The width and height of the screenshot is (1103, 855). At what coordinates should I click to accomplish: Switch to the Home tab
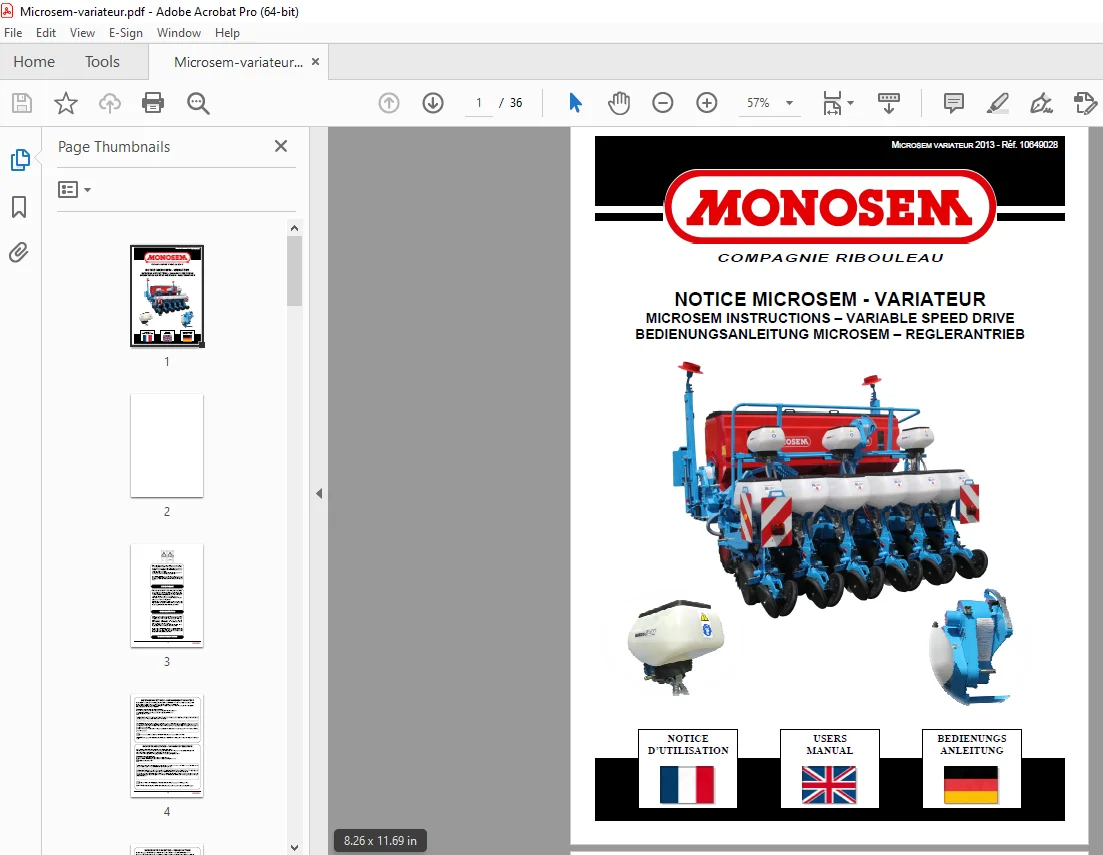pyautogui.click(x=34, y=62)
